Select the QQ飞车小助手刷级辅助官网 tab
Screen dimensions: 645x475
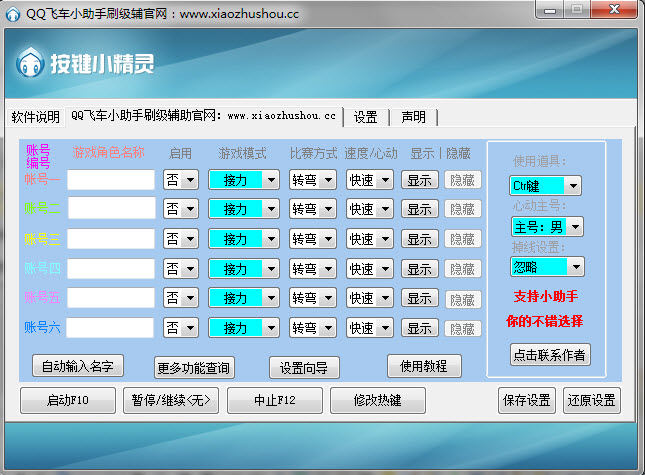(204, 116)
